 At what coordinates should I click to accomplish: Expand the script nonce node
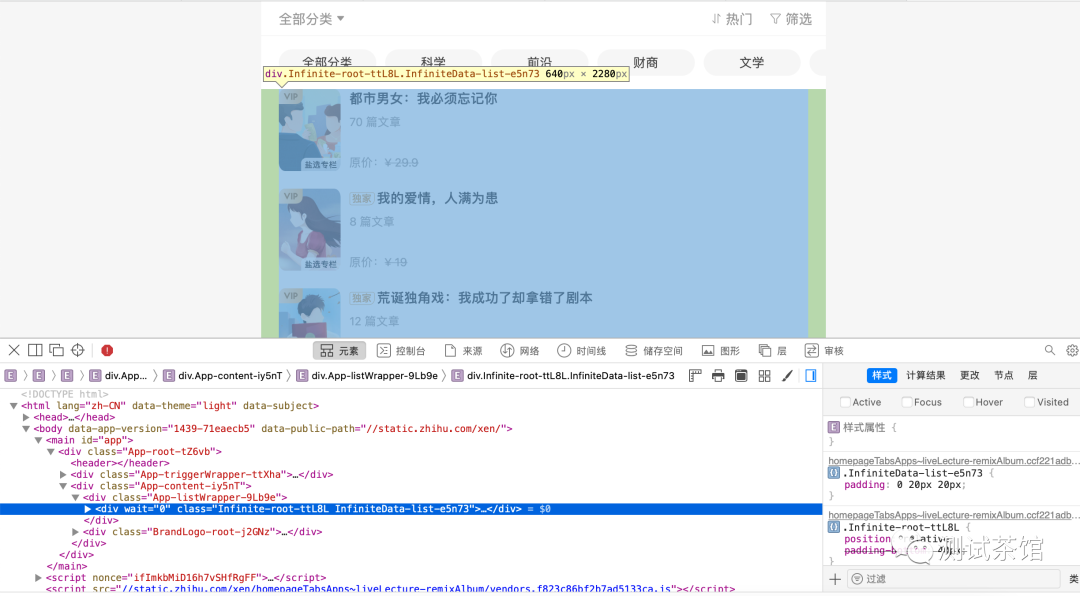click(x=39, y=578)
